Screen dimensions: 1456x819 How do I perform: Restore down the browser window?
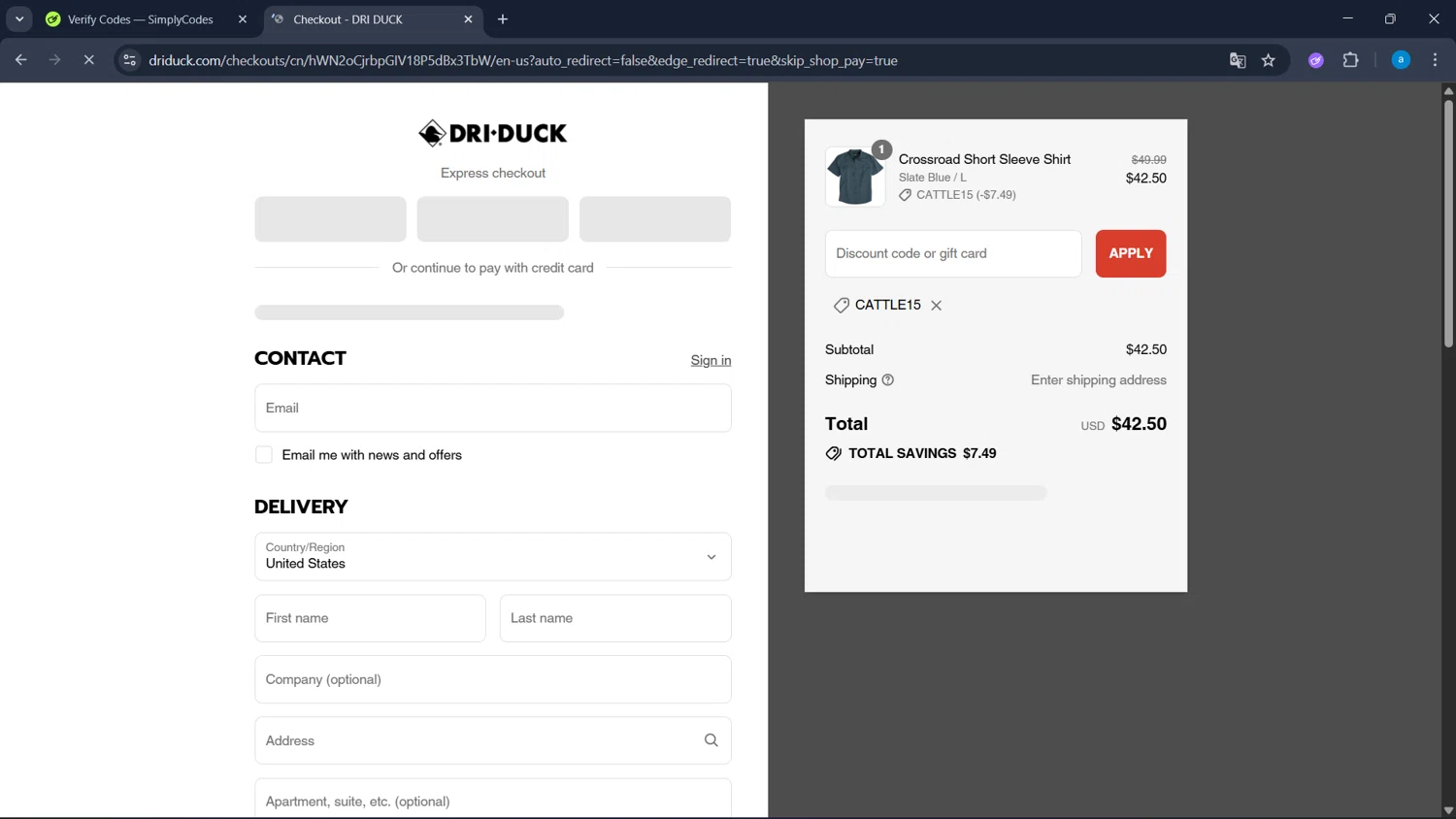[1390, 19]
